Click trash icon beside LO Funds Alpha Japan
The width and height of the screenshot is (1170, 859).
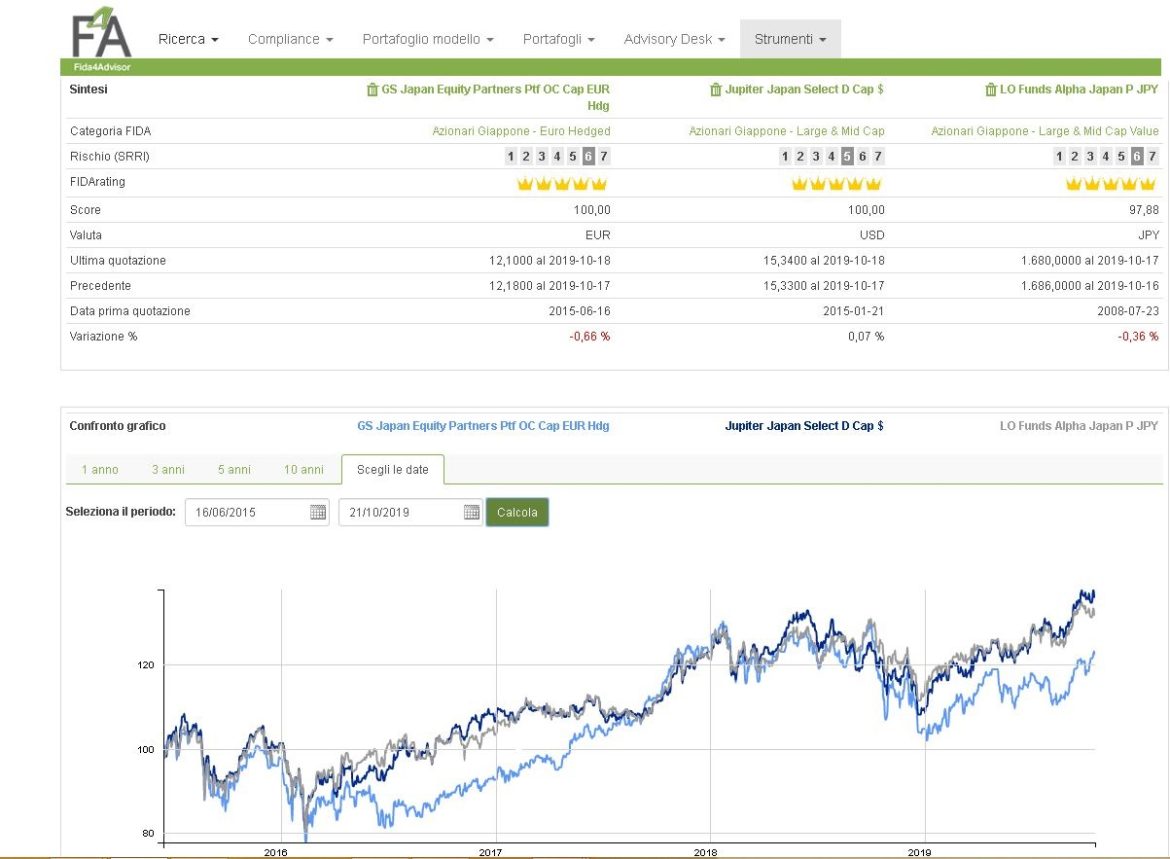(x=991, y=90)
